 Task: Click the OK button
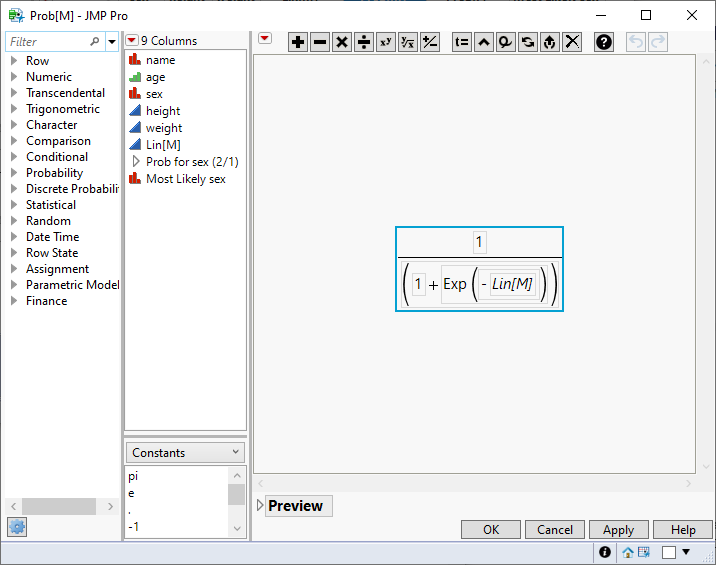pyautogui.click(x=491, y=530)
